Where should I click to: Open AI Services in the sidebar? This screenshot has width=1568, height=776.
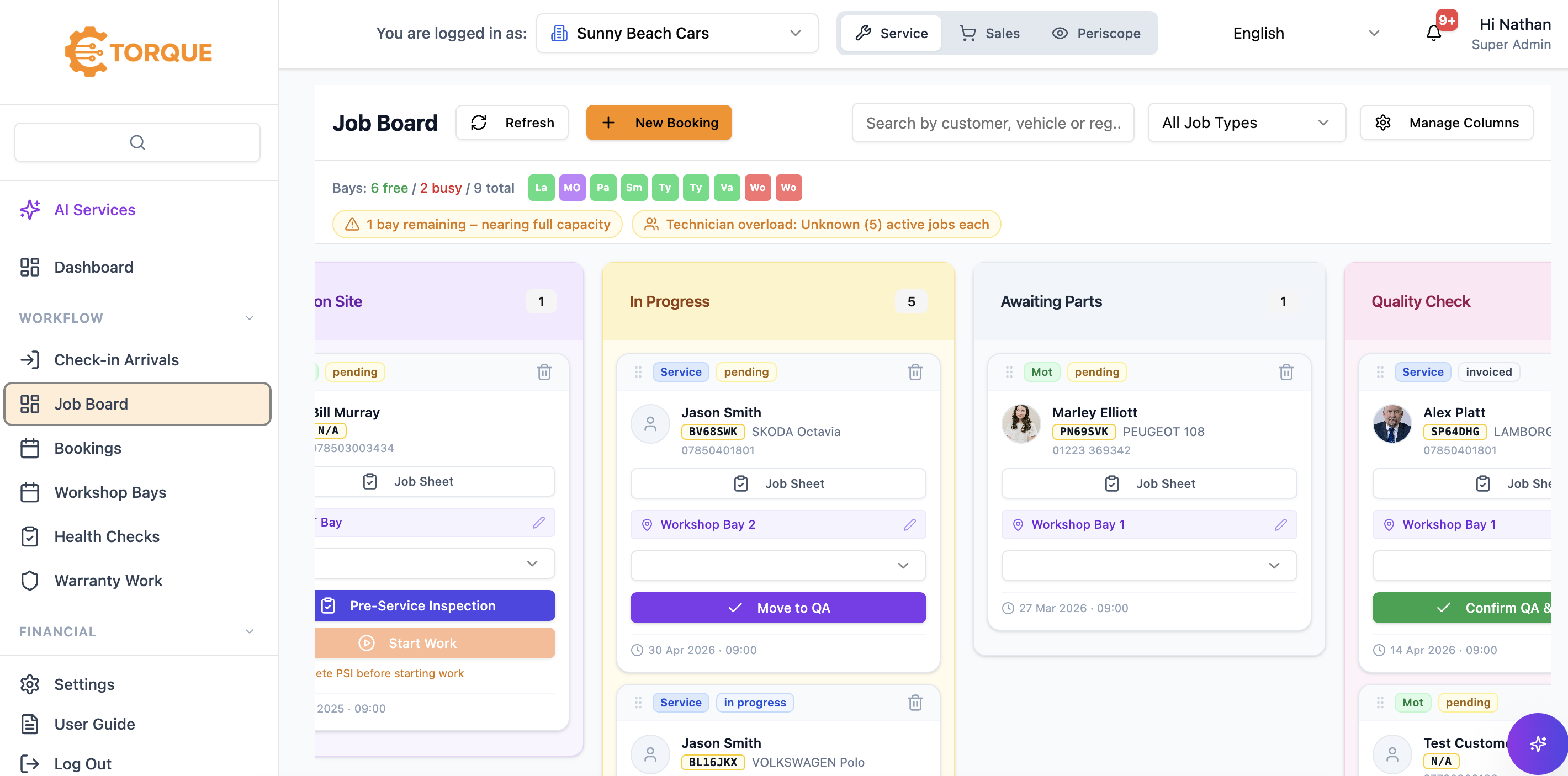(x=137, y=209)
